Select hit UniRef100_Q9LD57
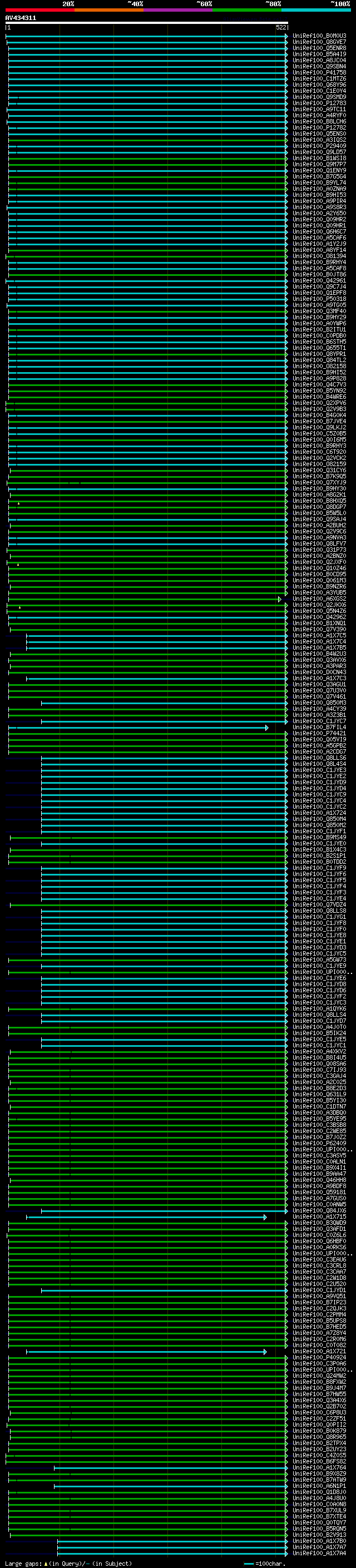 coord(319,152)
